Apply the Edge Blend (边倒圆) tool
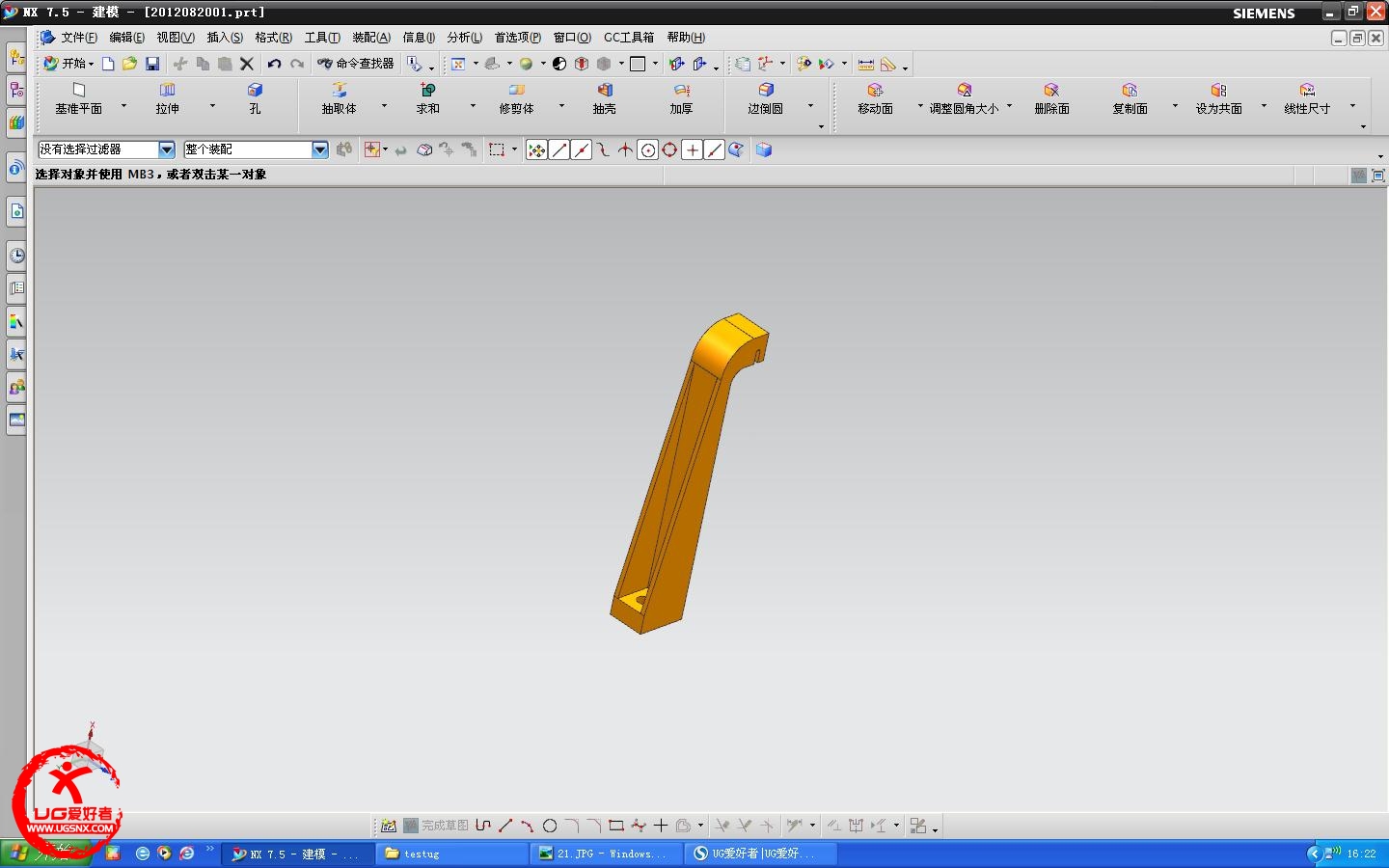 765,98
